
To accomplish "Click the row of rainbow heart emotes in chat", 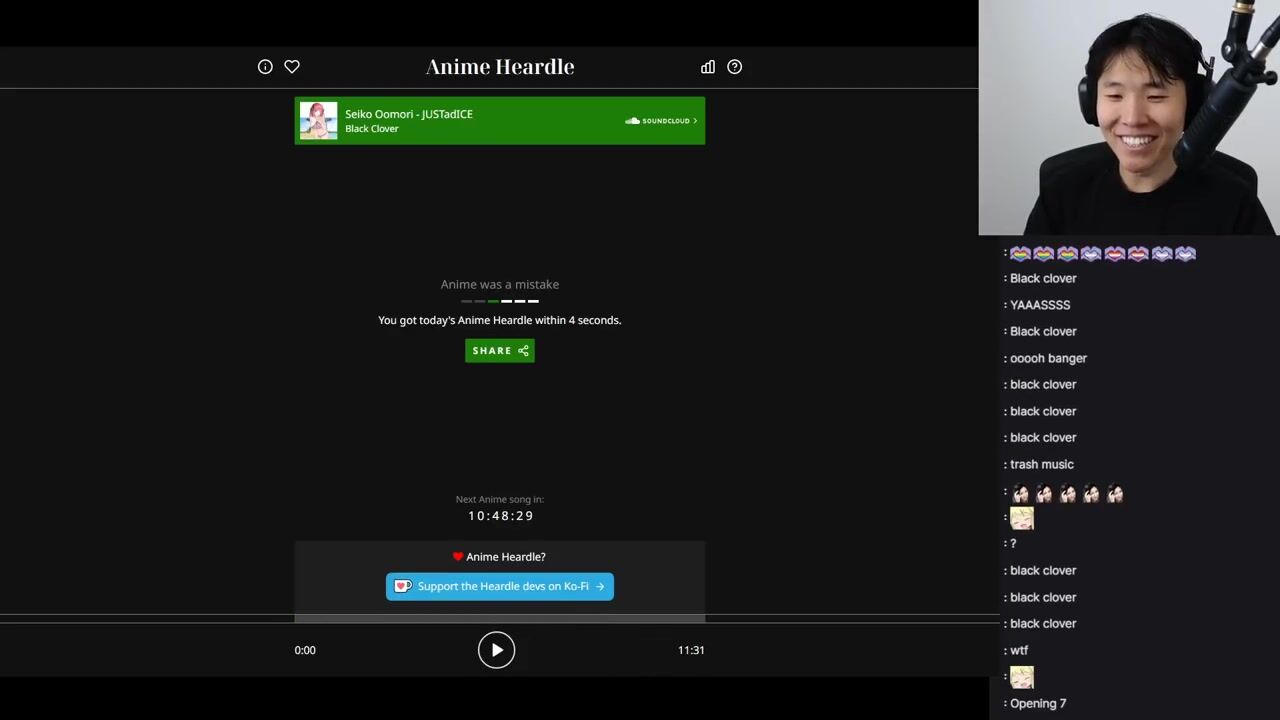I will (x=1103, y=253).
